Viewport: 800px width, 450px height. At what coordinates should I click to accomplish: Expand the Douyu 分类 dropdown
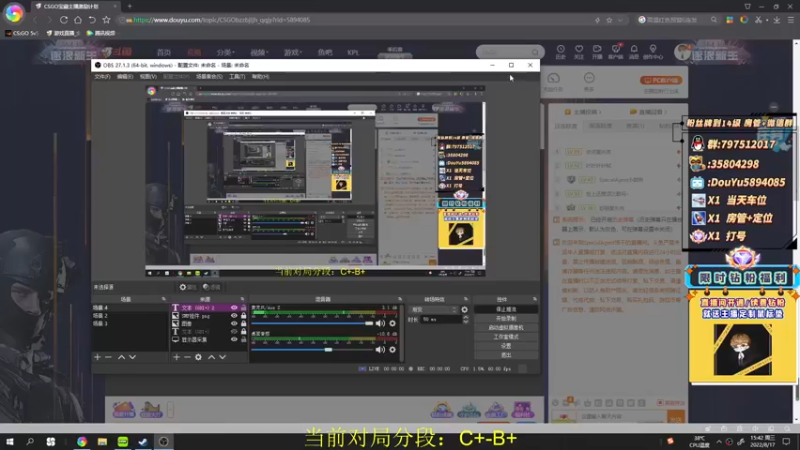[x=226, y=52]
